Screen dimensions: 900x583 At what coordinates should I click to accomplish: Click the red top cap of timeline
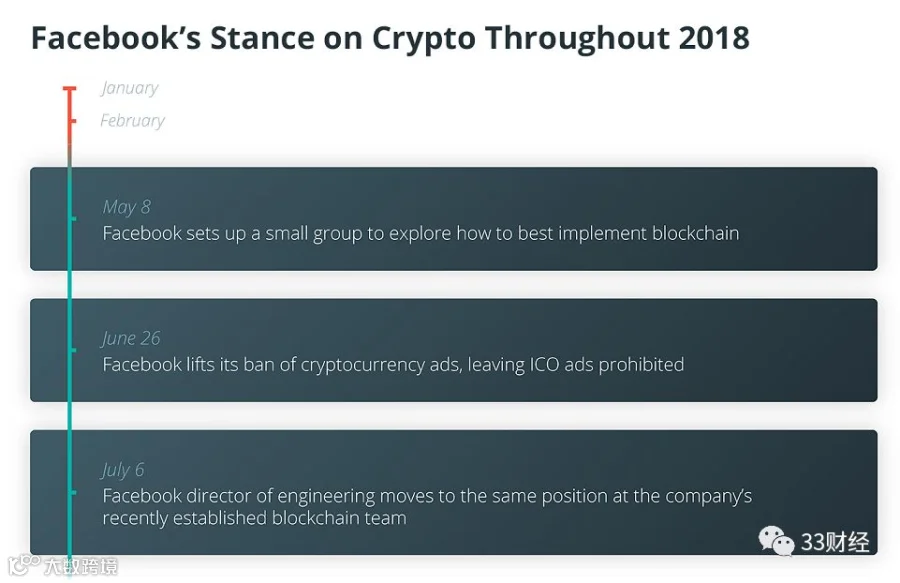coord(69,88)
